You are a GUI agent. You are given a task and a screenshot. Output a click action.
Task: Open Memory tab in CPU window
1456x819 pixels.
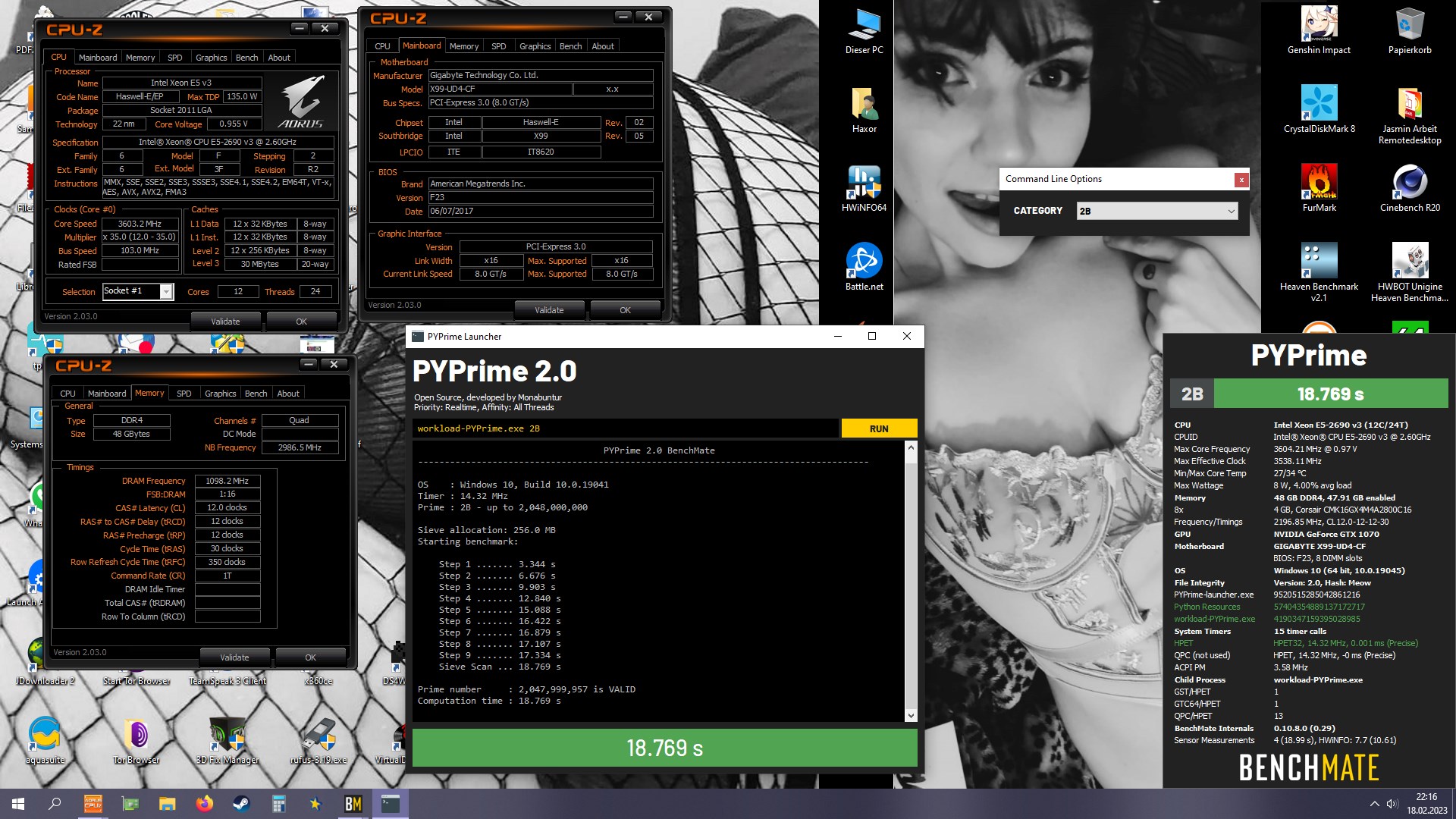[140, 58]
